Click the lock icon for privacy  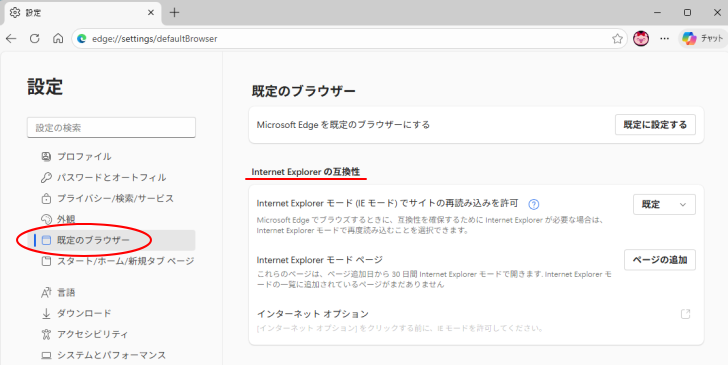[46, 198]
